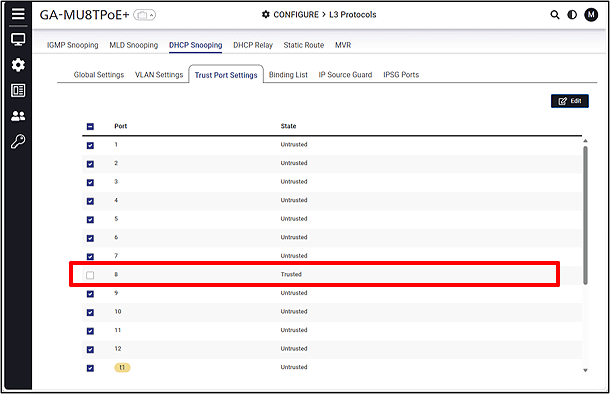Uncheck the t1 port checkbox

point(90,368)
